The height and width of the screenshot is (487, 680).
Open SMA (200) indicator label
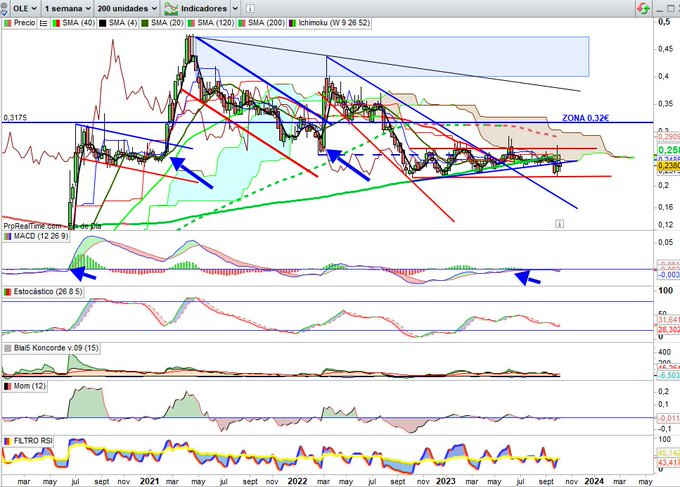pos(266,23)
